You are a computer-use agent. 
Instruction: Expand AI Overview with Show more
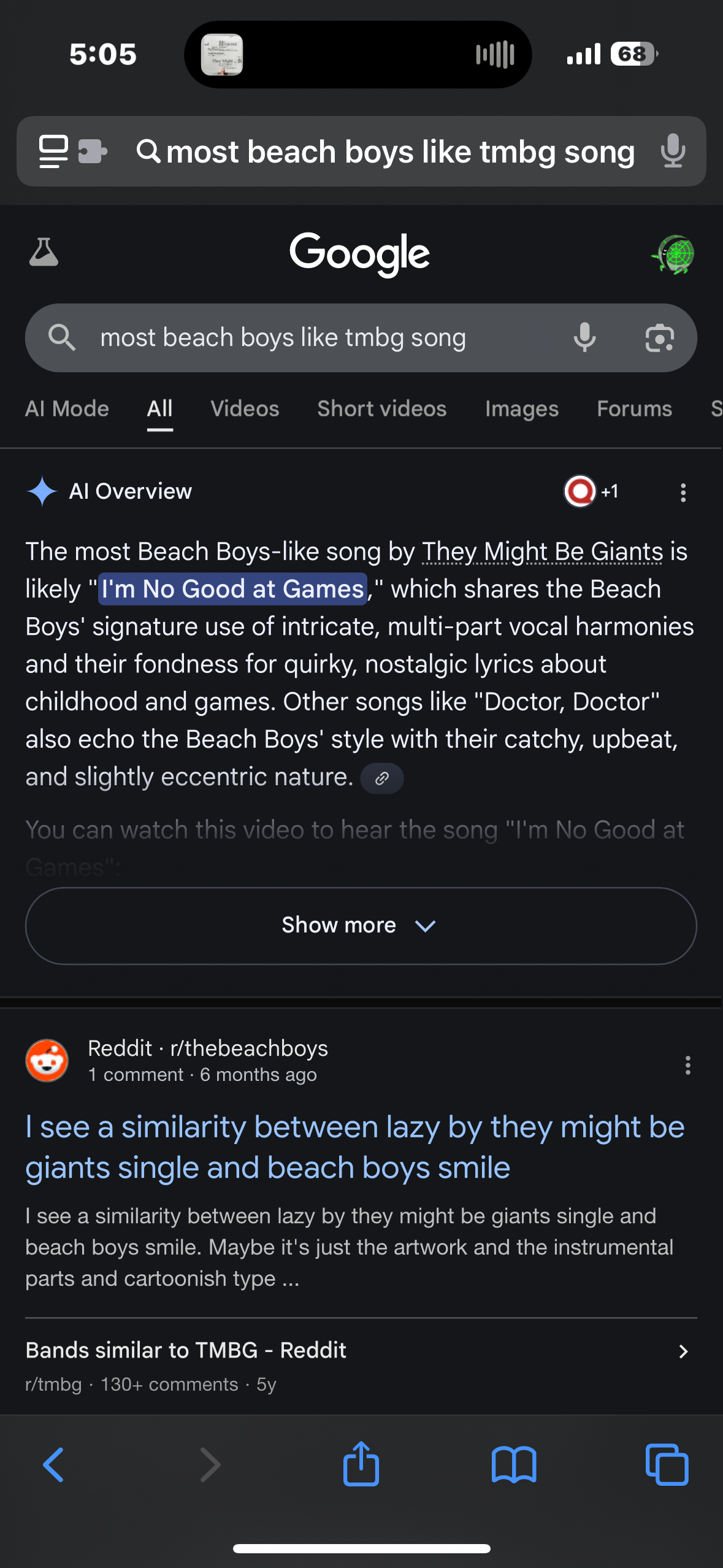361,926
